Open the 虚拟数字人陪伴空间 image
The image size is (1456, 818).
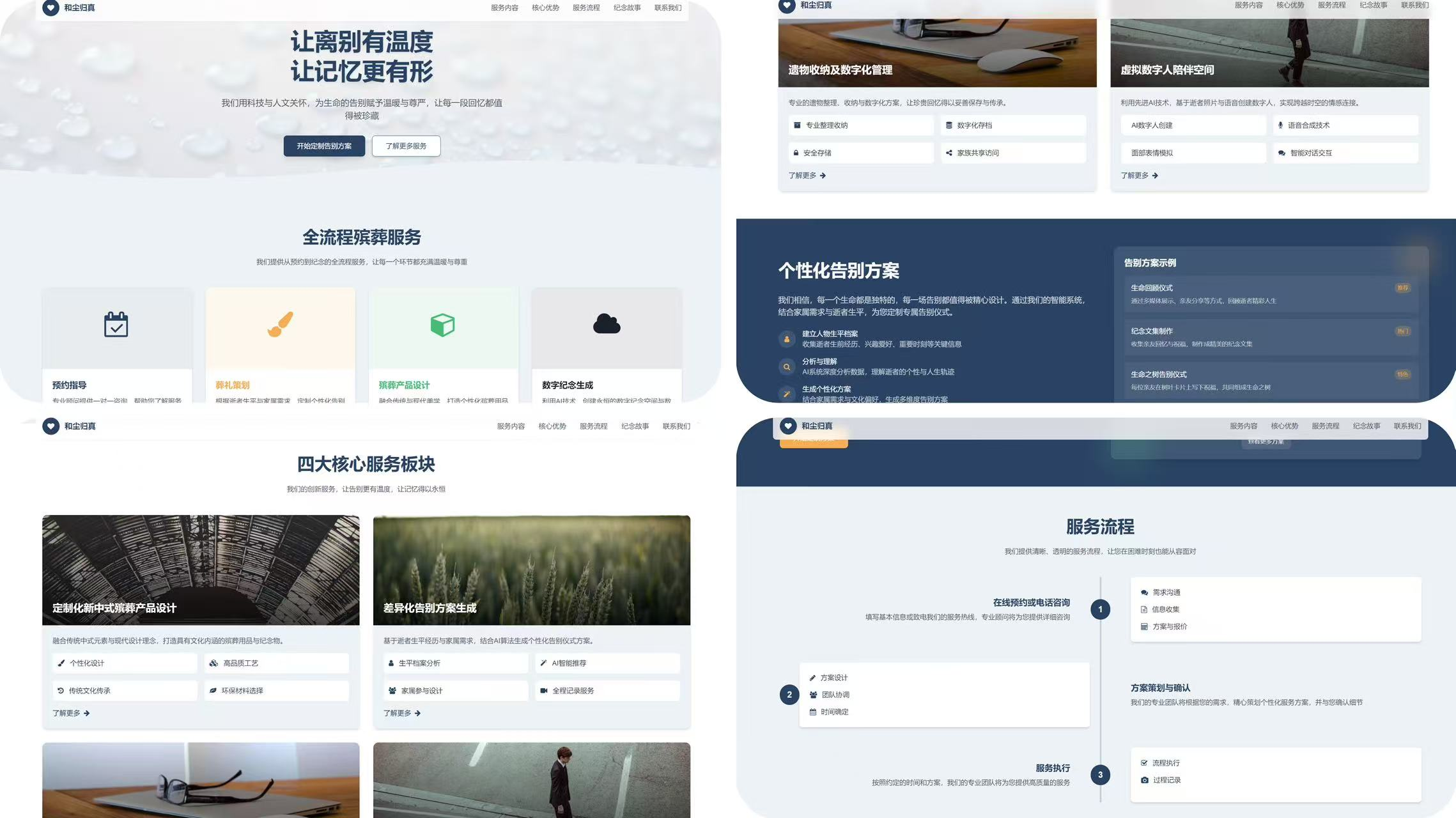point(1269,52)
